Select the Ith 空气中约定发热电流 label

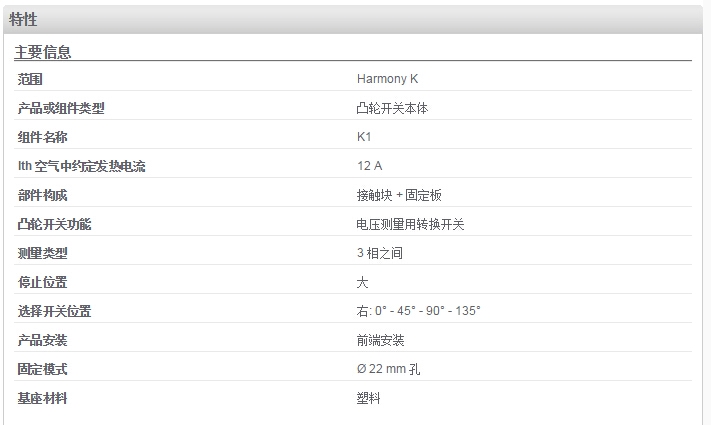[82, 166]
